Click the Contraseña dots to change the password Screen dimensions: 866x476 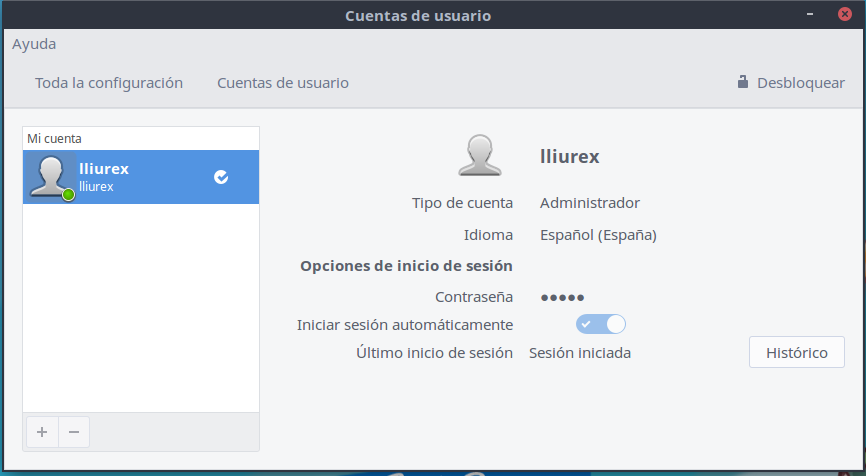[562, 297]
